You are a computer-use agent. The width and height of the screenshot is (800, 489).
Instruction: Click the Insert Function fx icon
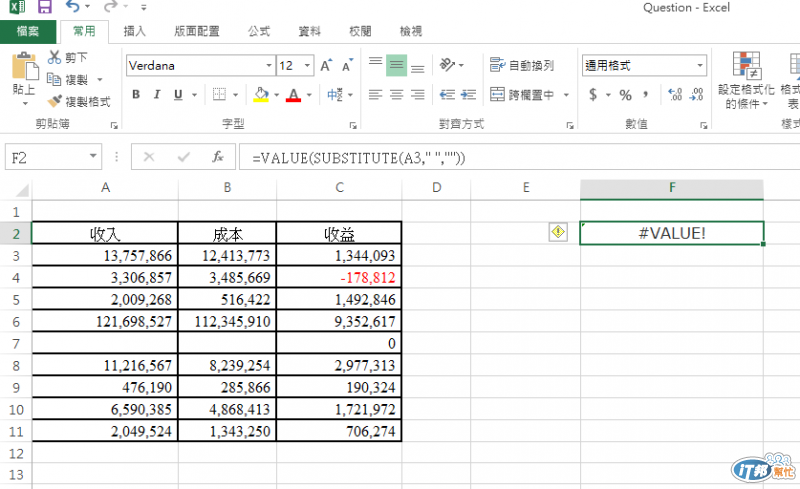[218, 157]
